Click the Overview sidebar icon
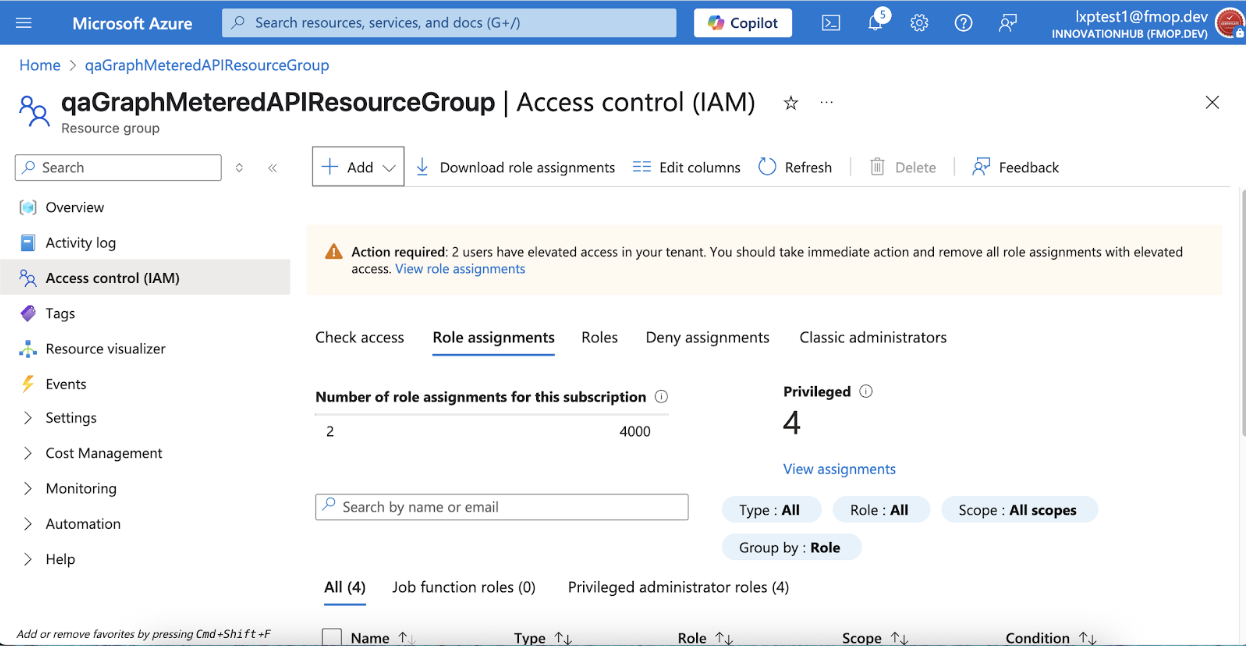Viewport: 1250px width, 656px height. tap(28, 207)
